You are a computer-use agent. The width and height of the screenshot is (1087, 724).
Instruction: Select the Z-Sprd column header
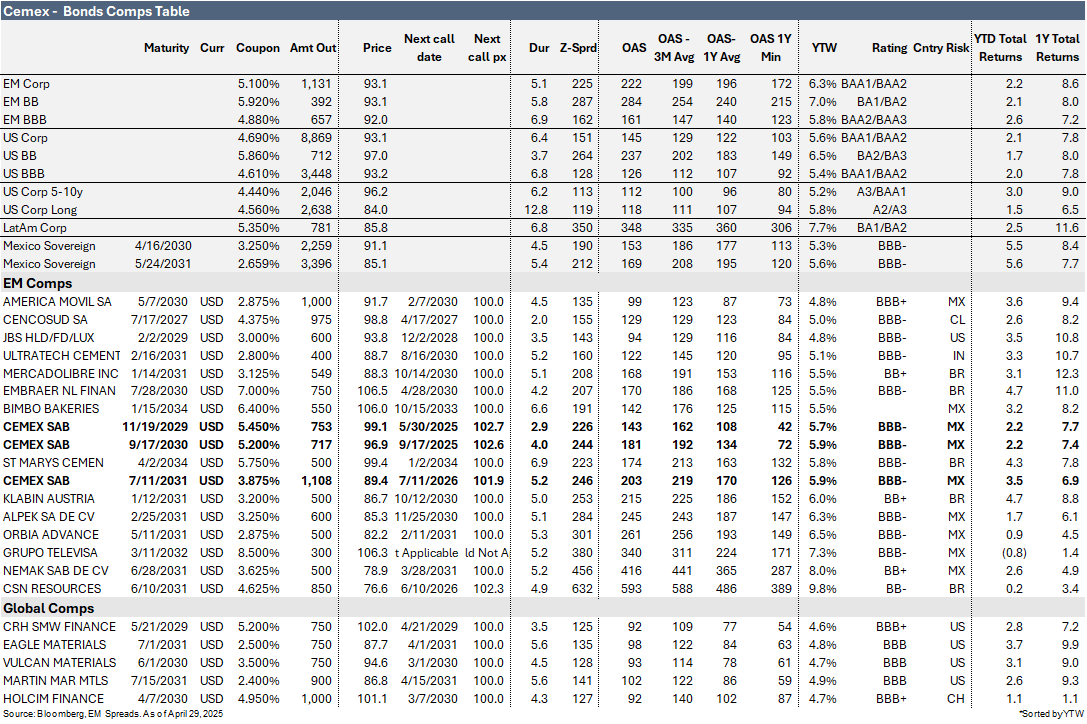click(x=578, y=48)
